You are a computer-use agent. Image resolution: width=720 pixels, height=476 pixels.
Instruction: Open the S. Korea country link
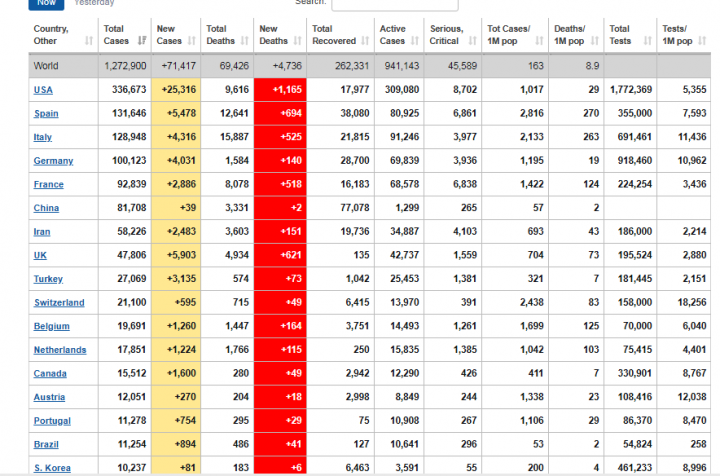tap(52, 468)
